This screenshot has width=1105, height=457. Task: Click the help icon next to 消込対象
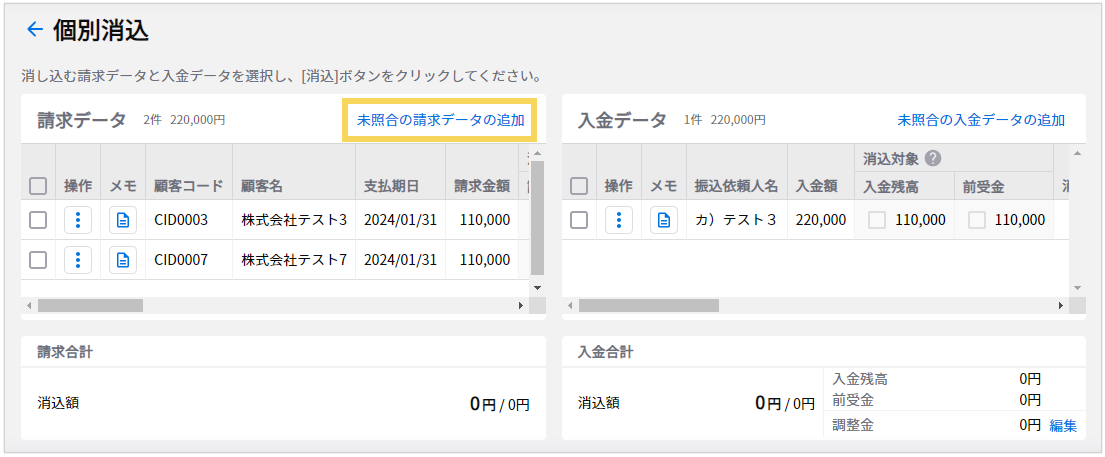[x=934, y=158]
